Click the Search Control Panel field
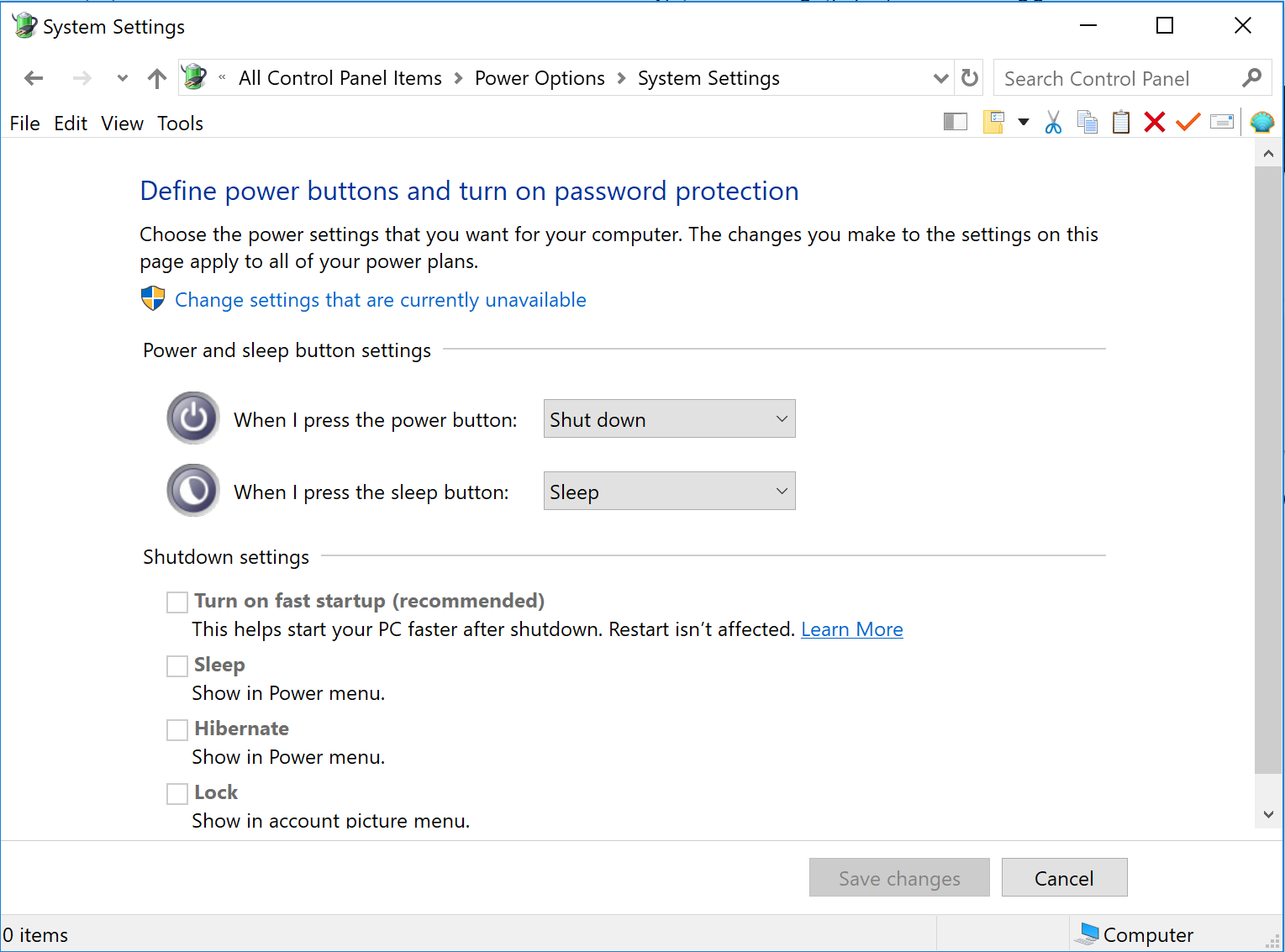 pyautogui.click(x=1116, y=79)
